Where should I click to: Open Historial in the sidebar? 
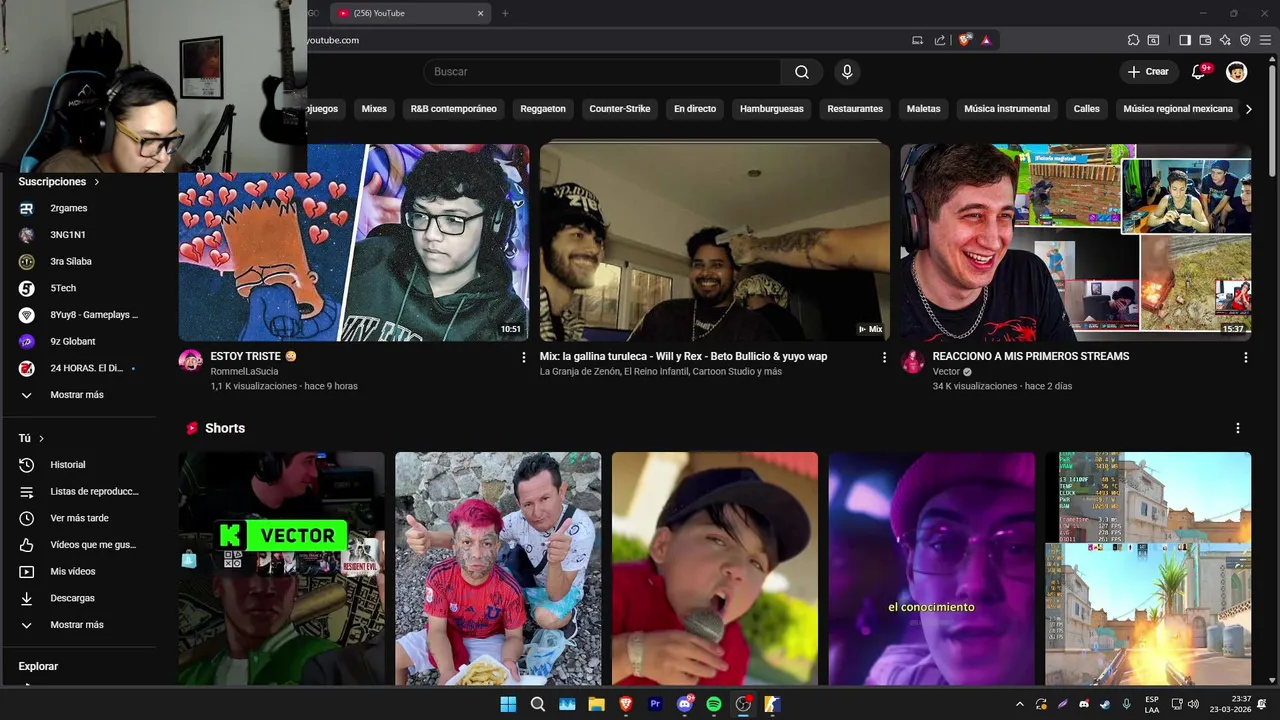coord(80,465)
